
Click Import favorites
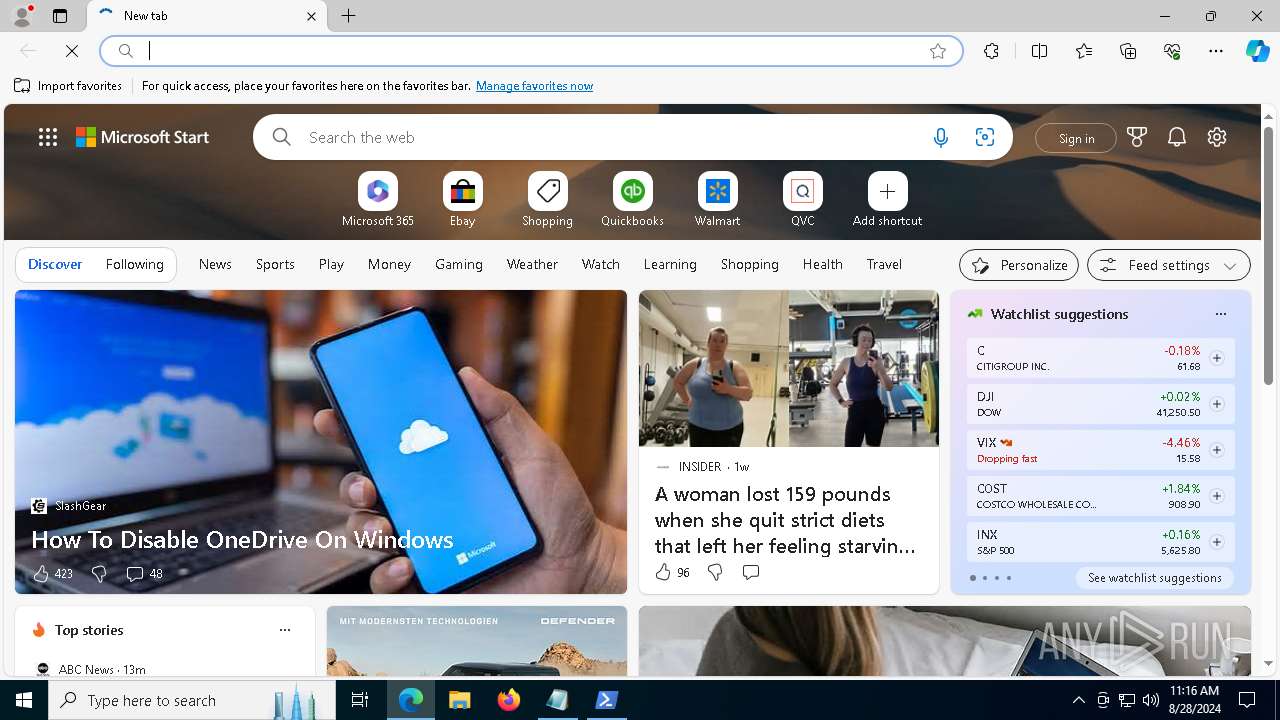tap(68, 86)
